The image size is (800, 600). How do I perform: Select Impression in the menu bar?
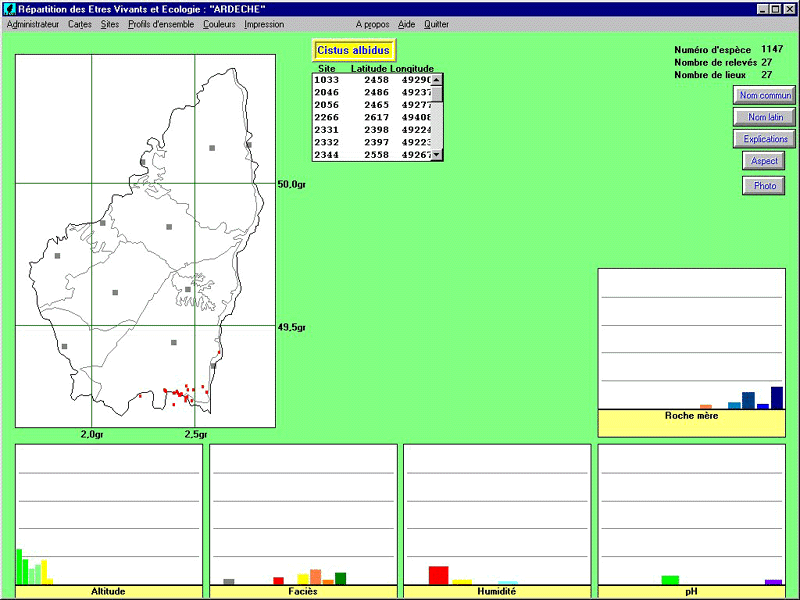pyautogui.click(x=264, y=24)
